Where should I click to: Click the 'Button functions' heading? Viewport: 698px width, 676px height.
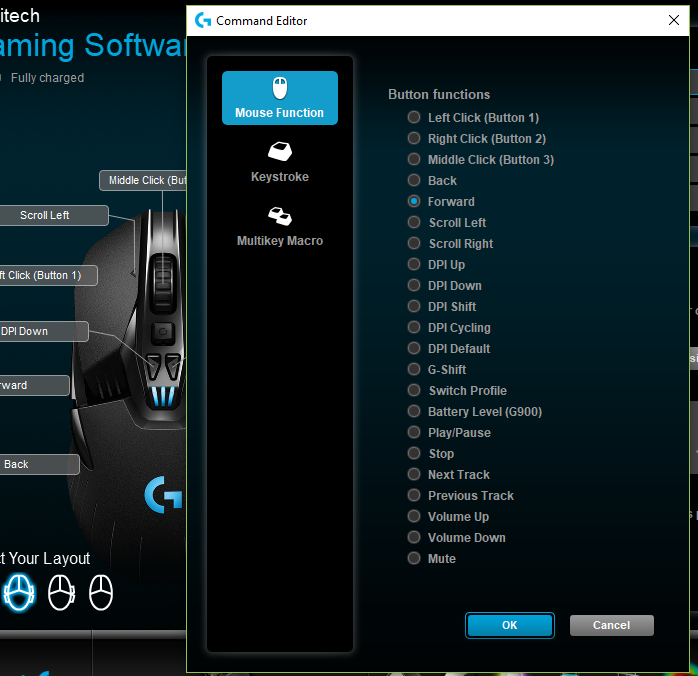pyautogui.click(x=439, y=94)
